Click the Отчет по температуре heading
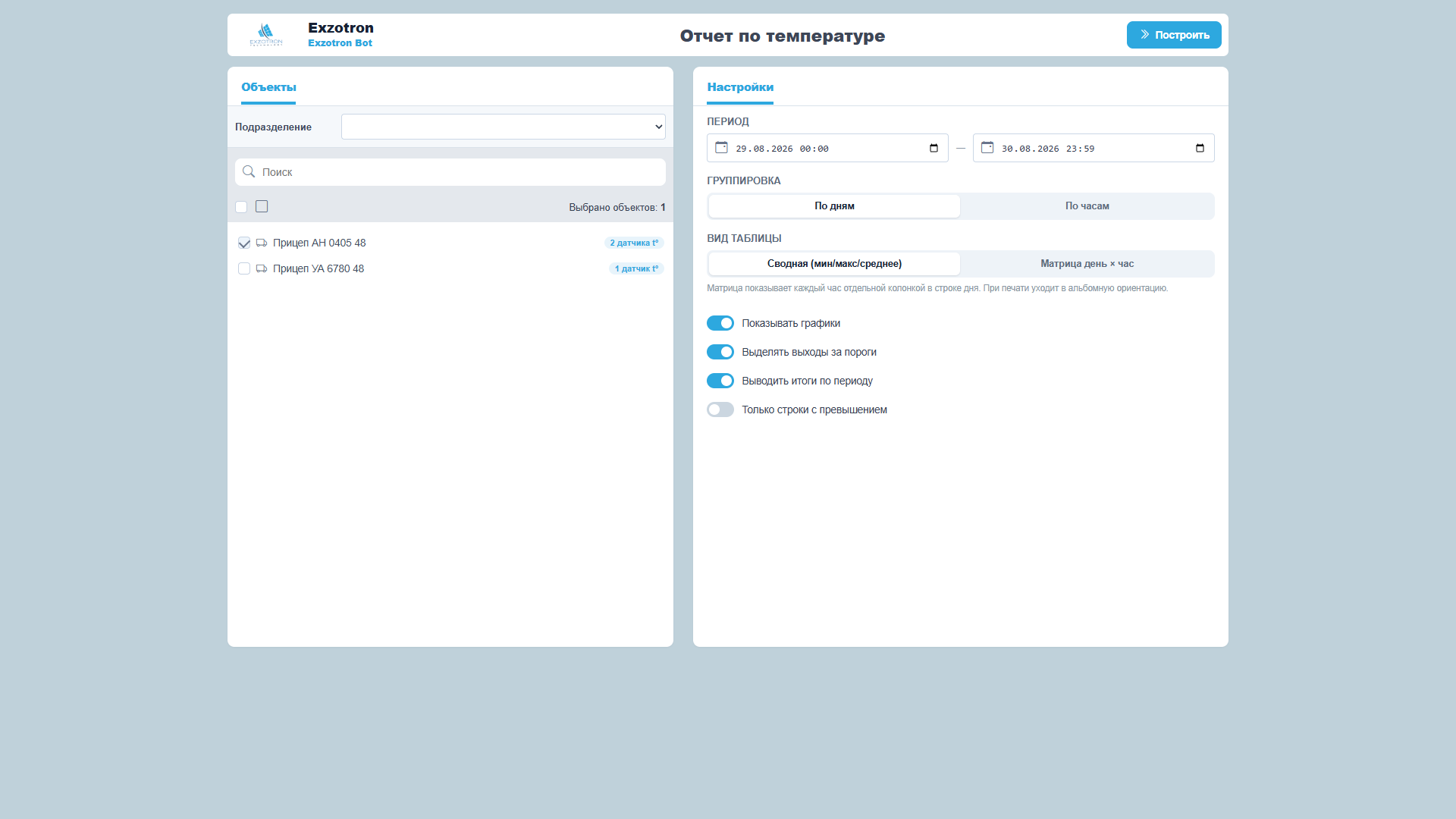The width and height of the screenshot is (1456, 819). (782, 36)
